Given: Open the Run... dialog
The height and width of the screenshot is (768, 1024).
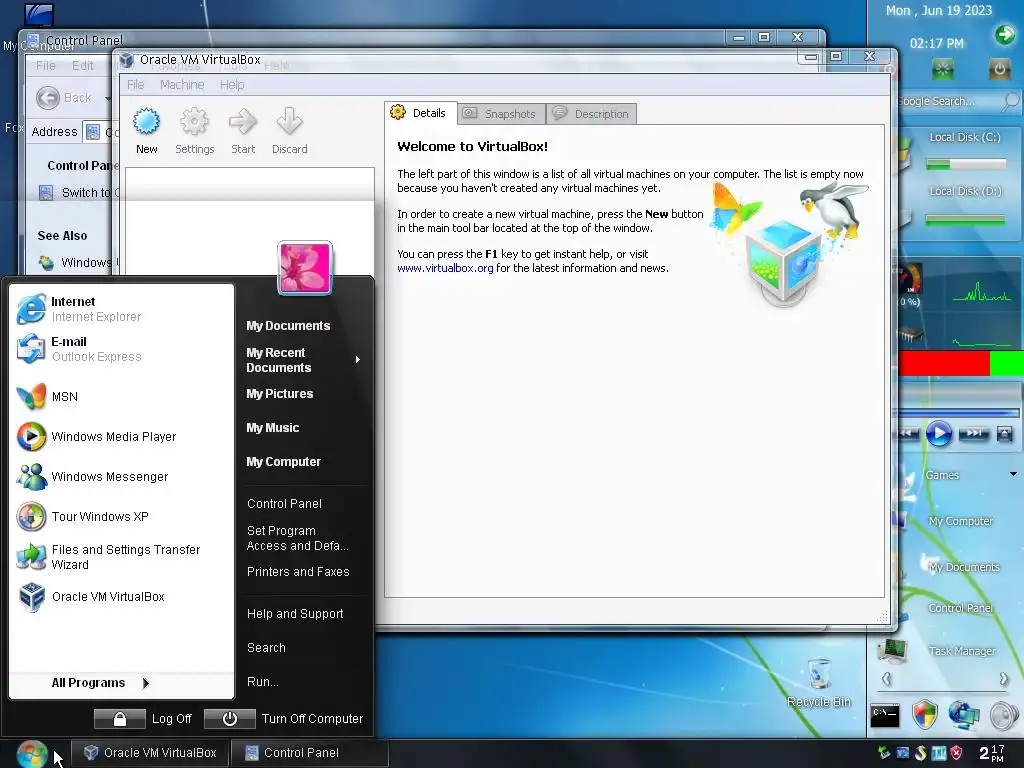Looking at the screenshot, I should (263, 682).
